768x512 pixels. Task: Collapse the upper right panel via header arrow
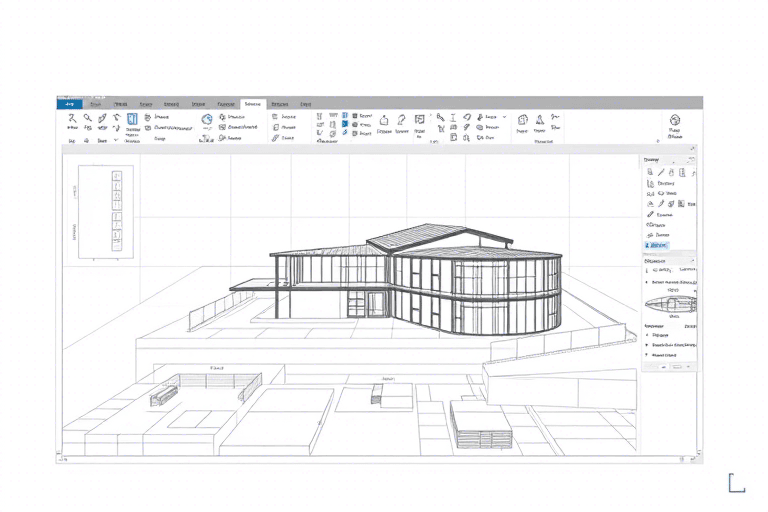(x=690, y=159)
